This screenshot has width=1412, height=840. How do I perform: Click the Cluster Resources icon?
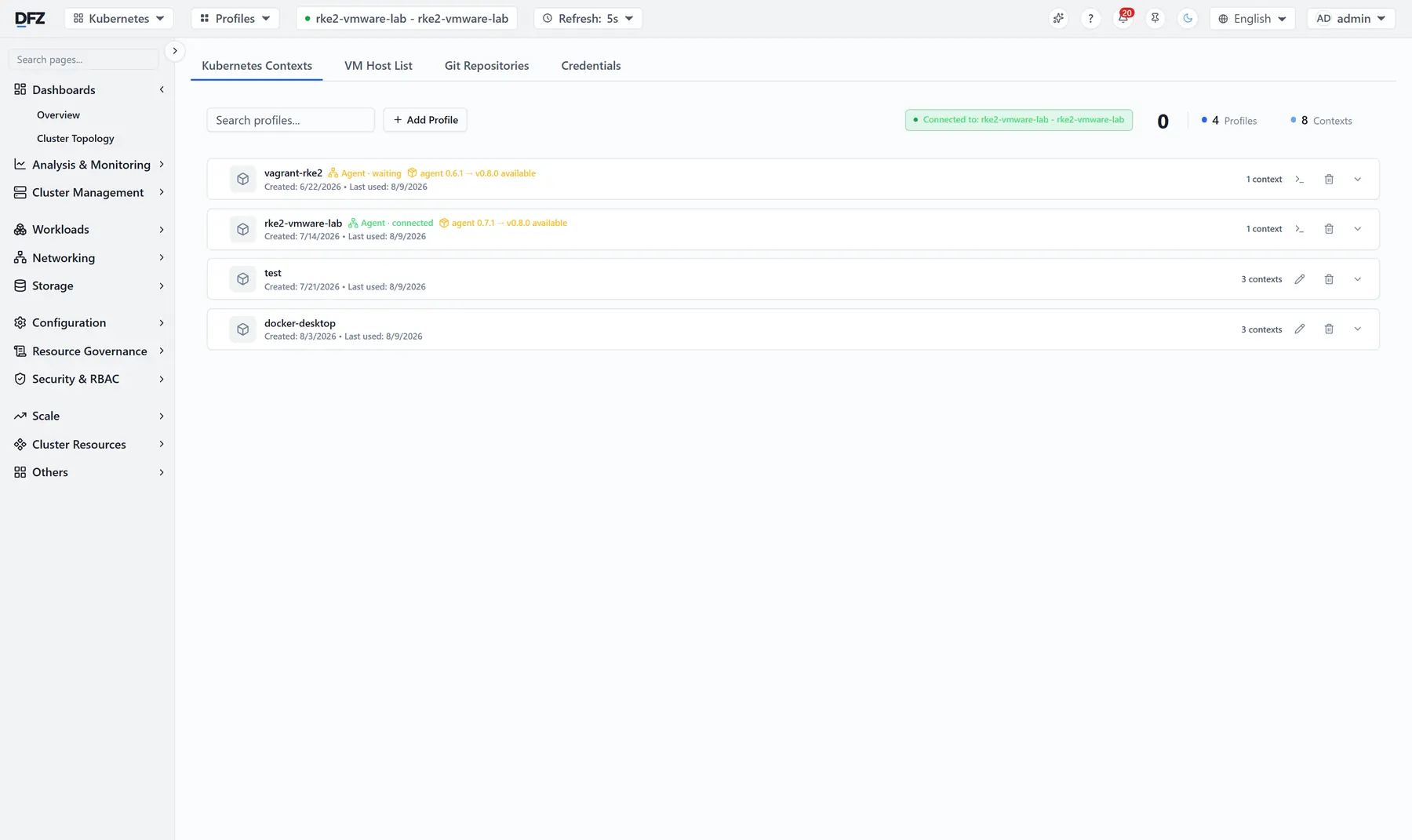pos(20,445)
